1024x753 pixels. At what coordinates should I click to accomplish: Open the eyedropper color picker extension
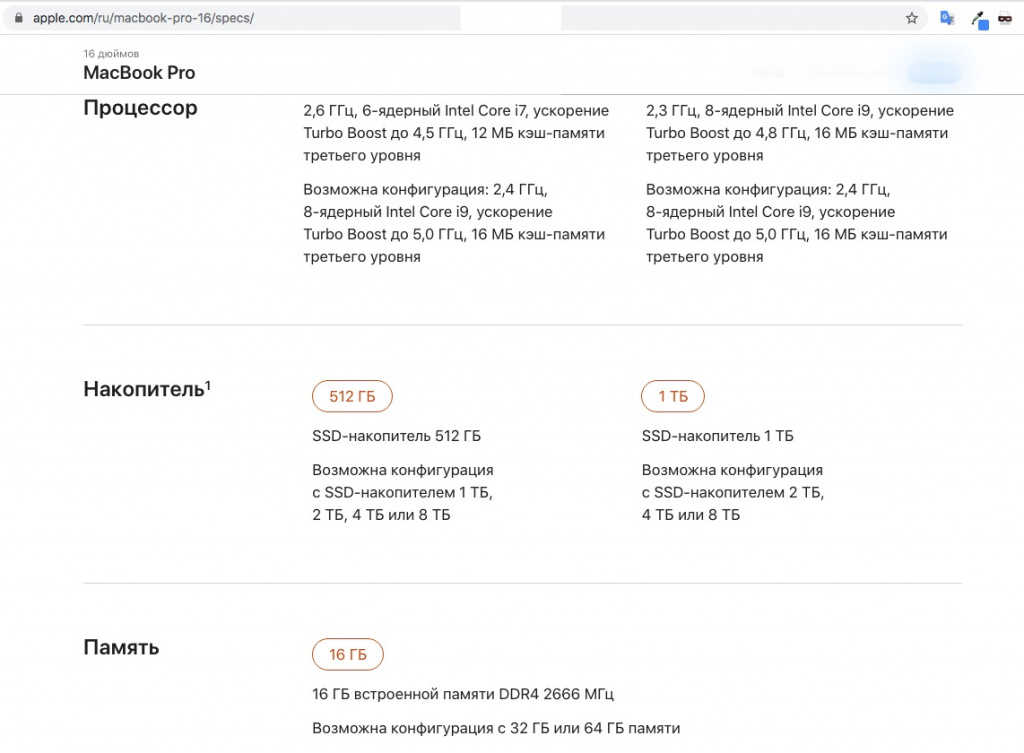tap(978, 17)
